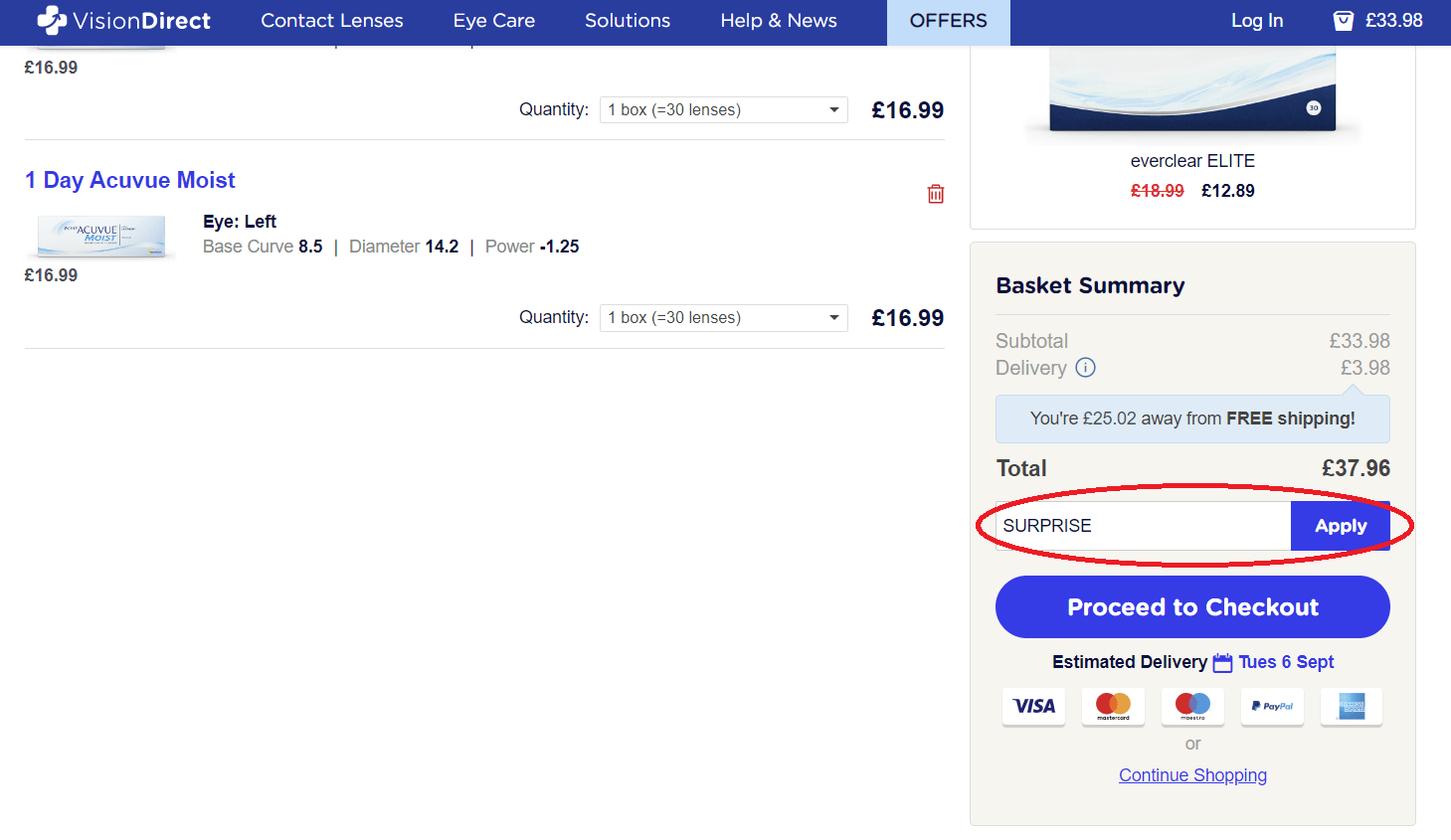Open quantity dropdown for 1 Day Acuvue Moist
This screenshot has height=840, width=1451.
[723, 318]
